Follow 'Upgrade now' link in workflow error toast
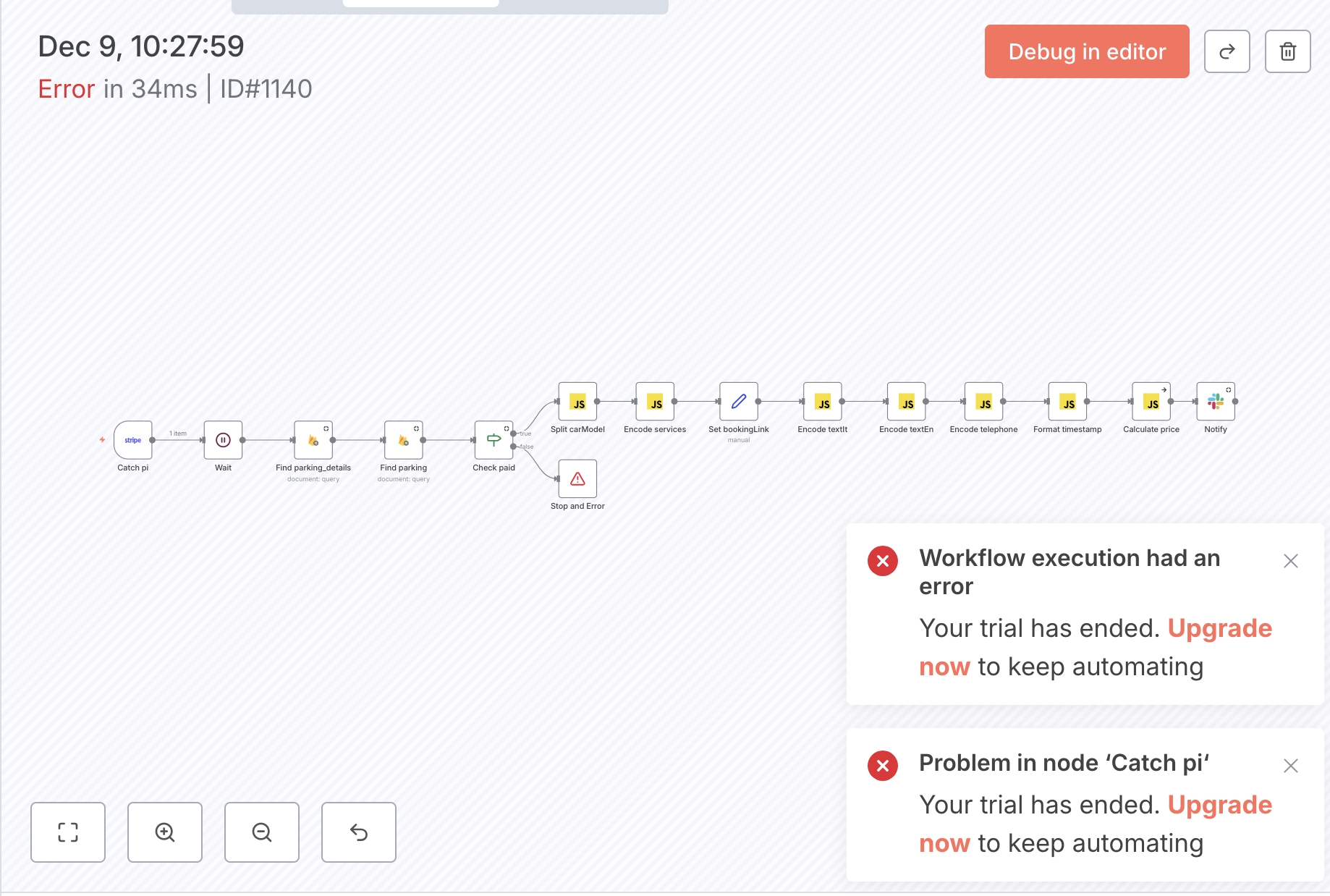Screen dimensions: 1330x896 (1219, 628)
